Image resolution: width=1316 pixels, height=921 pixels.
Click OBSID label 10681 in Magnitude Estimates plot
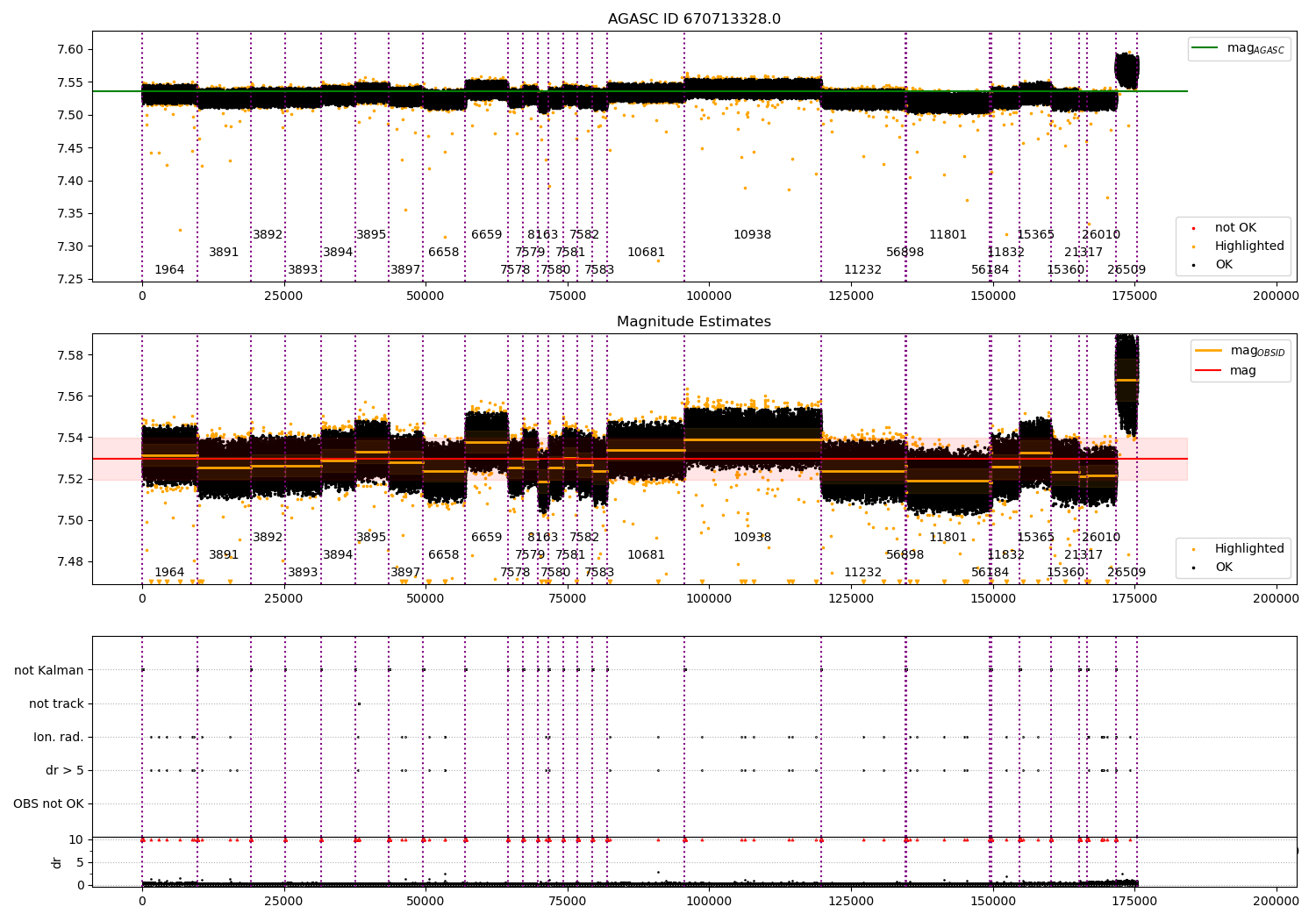point(646,555)
